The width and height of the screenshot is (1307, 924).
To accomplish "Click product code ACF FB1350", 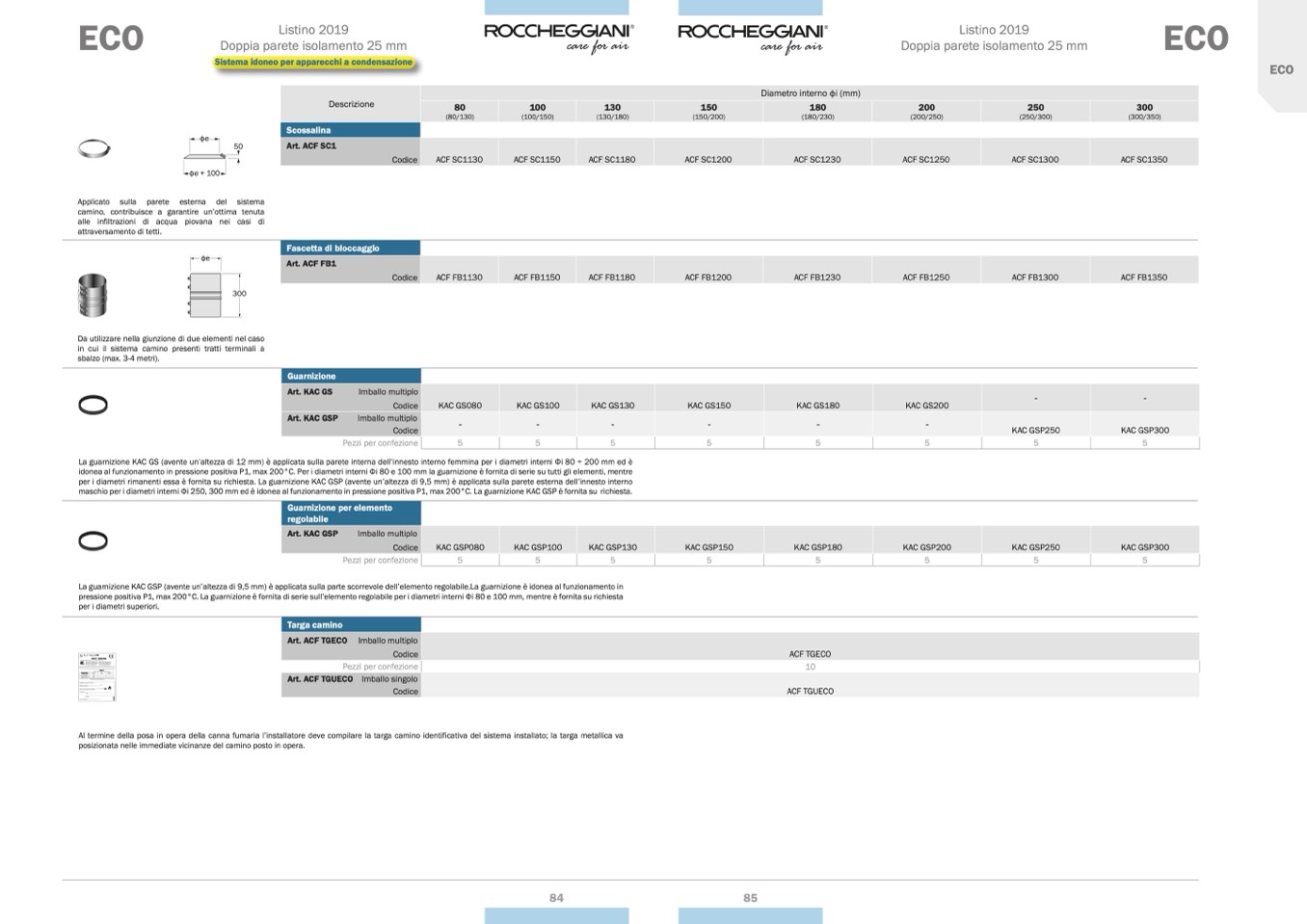I will (1143, 277).
